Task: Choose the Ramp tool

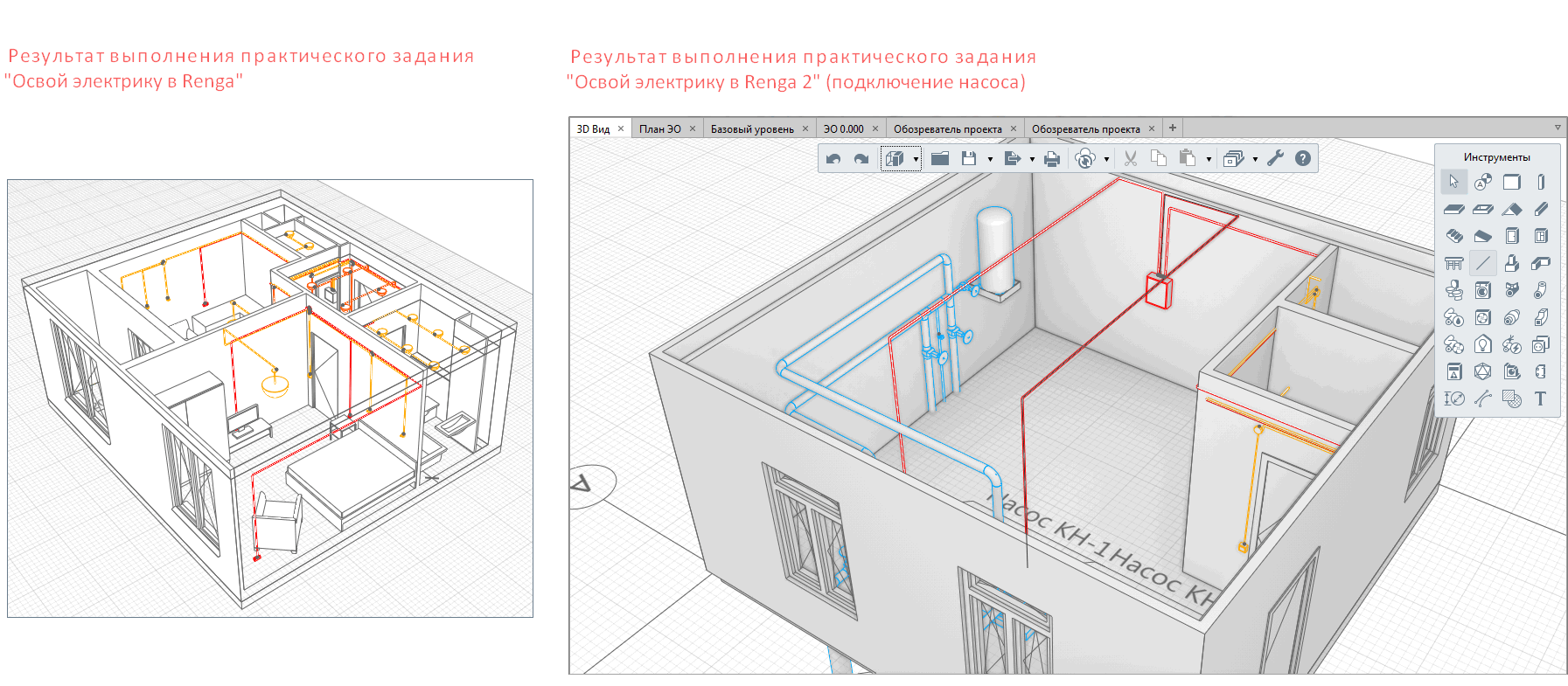Action: coord(1482,236)
